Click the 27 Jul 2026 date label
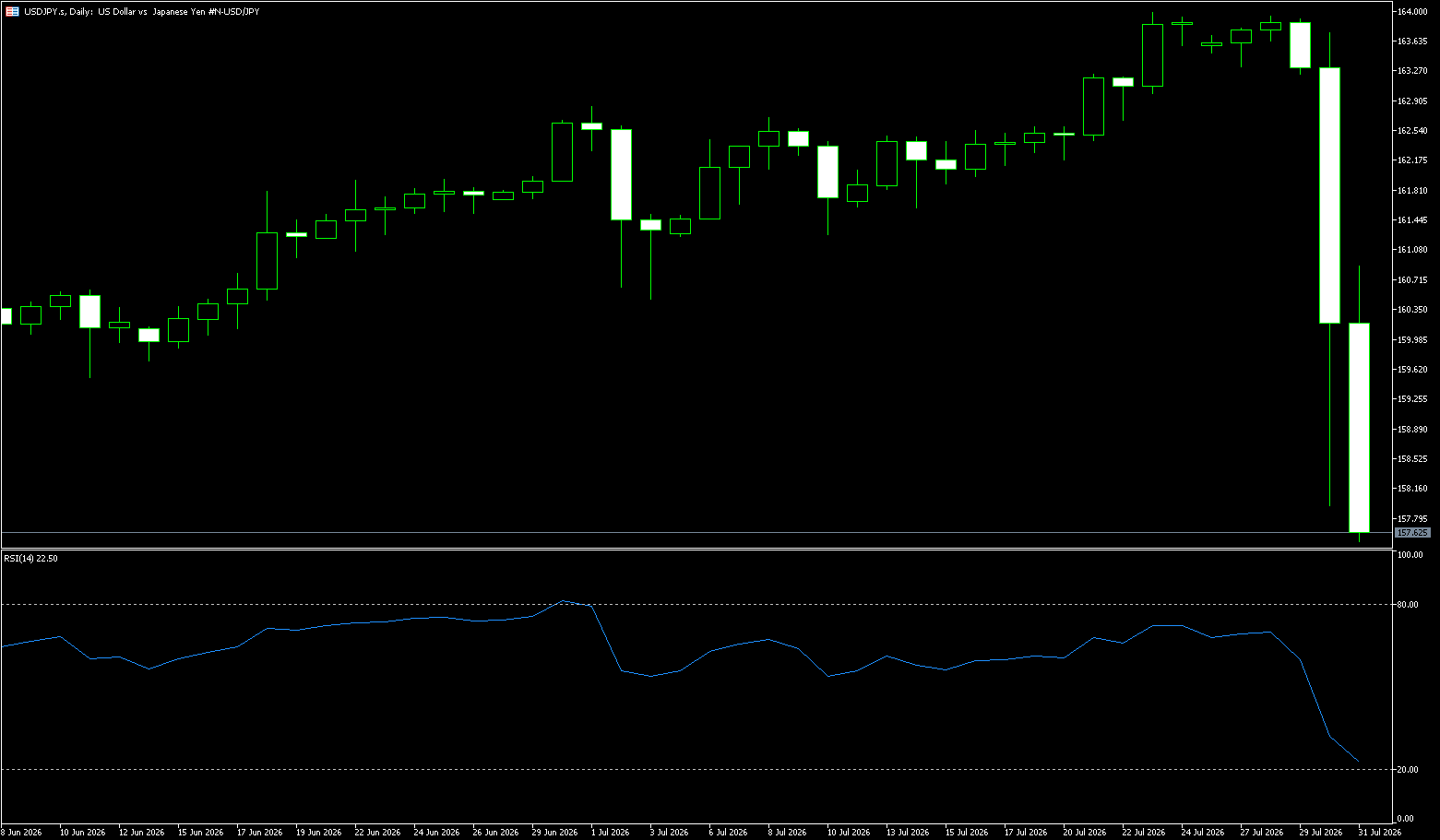Screen dimensions: 1440x840 1262,832
